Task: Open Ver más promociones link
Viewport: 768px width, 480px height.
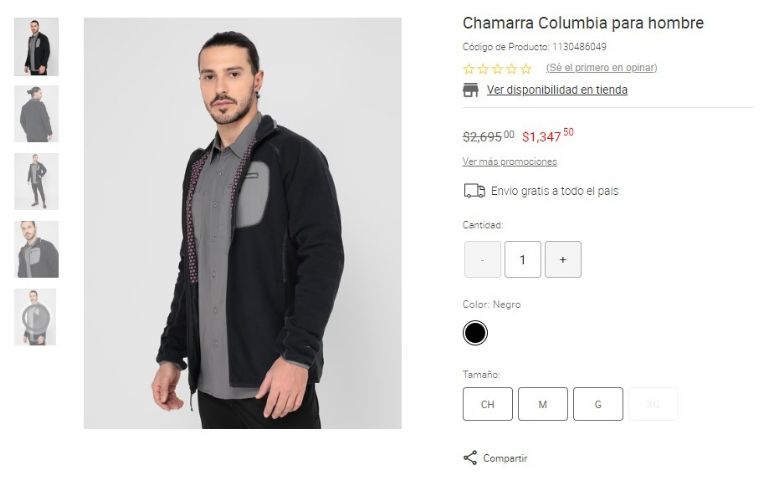Action: click(509, 162)
